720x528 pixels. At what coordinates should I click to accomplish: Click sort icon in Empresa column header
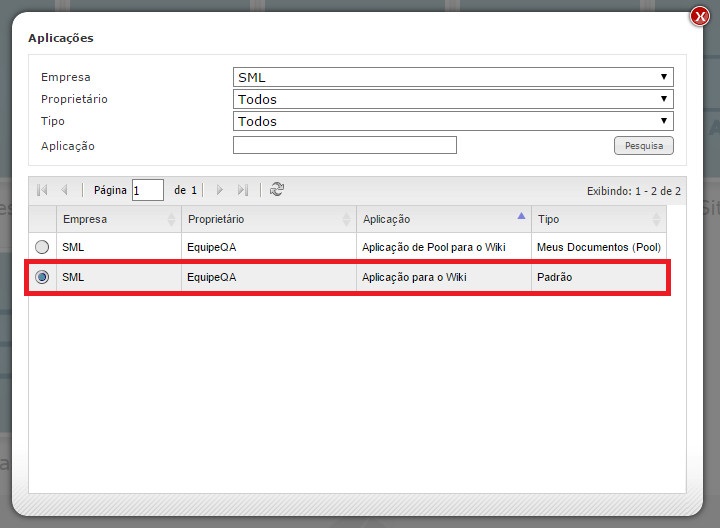171,219
